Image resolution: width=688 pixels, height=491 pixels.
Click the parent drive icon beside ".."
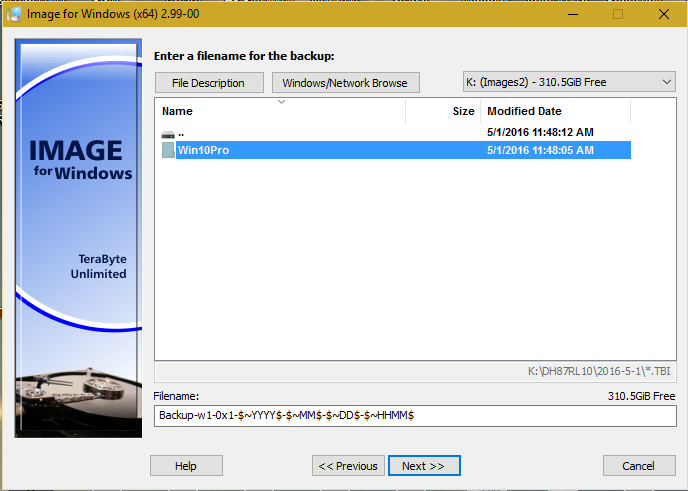[x=168, y=134]
